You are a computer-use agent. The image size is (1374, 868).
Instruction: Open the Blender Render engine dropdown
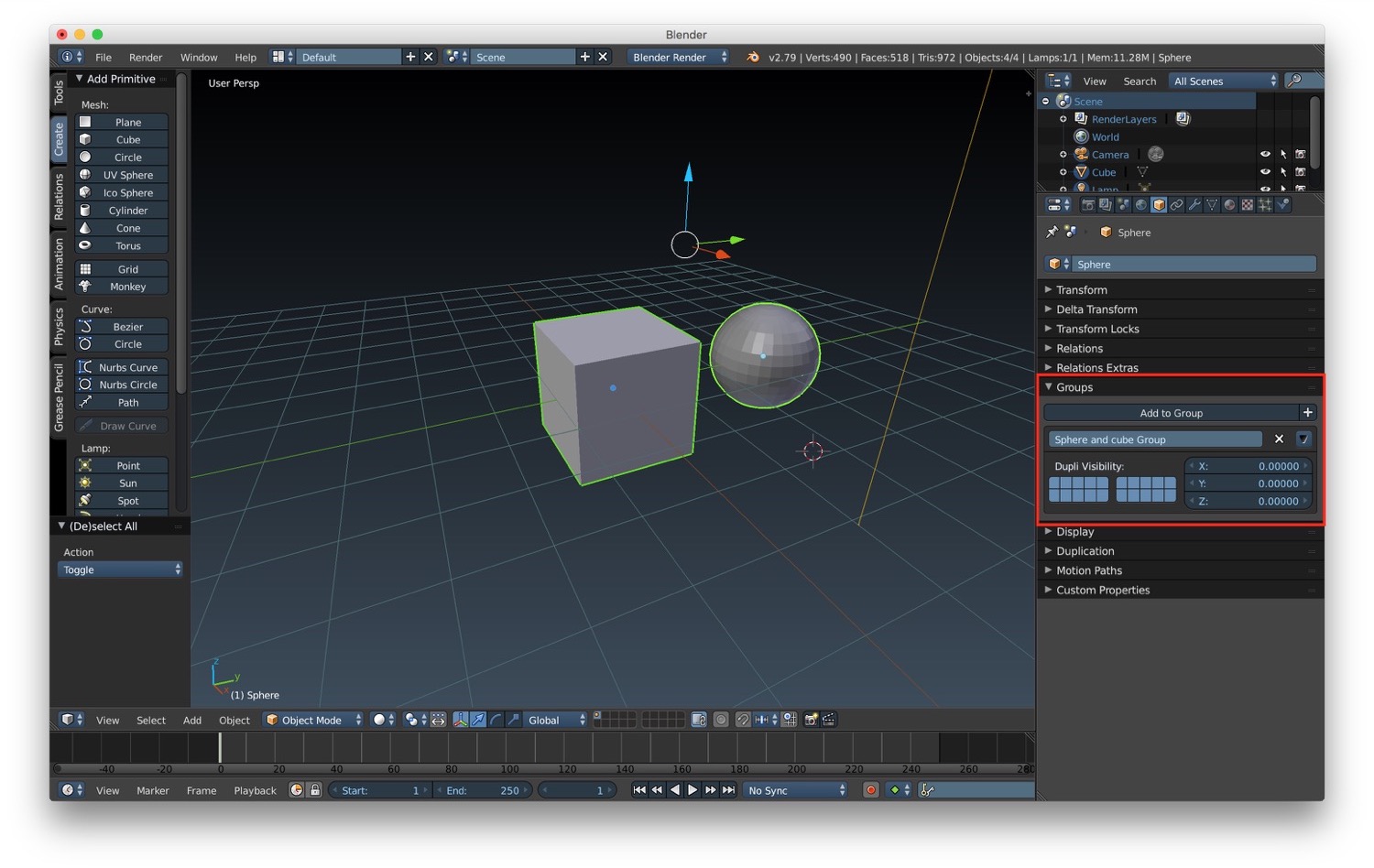(x=678, y=57)
